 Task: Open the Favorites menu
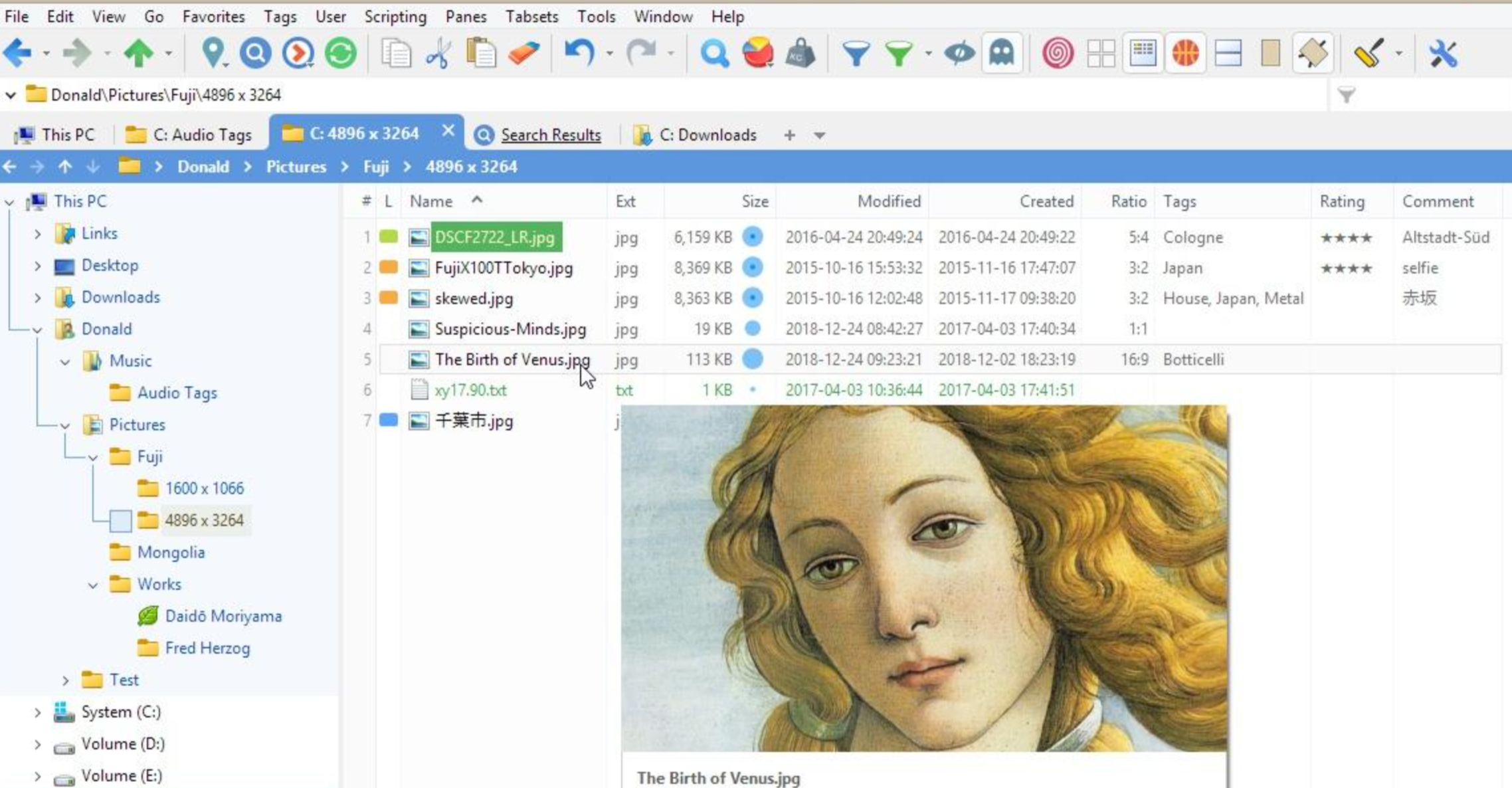pyautogui.click(x=213, y=17)
